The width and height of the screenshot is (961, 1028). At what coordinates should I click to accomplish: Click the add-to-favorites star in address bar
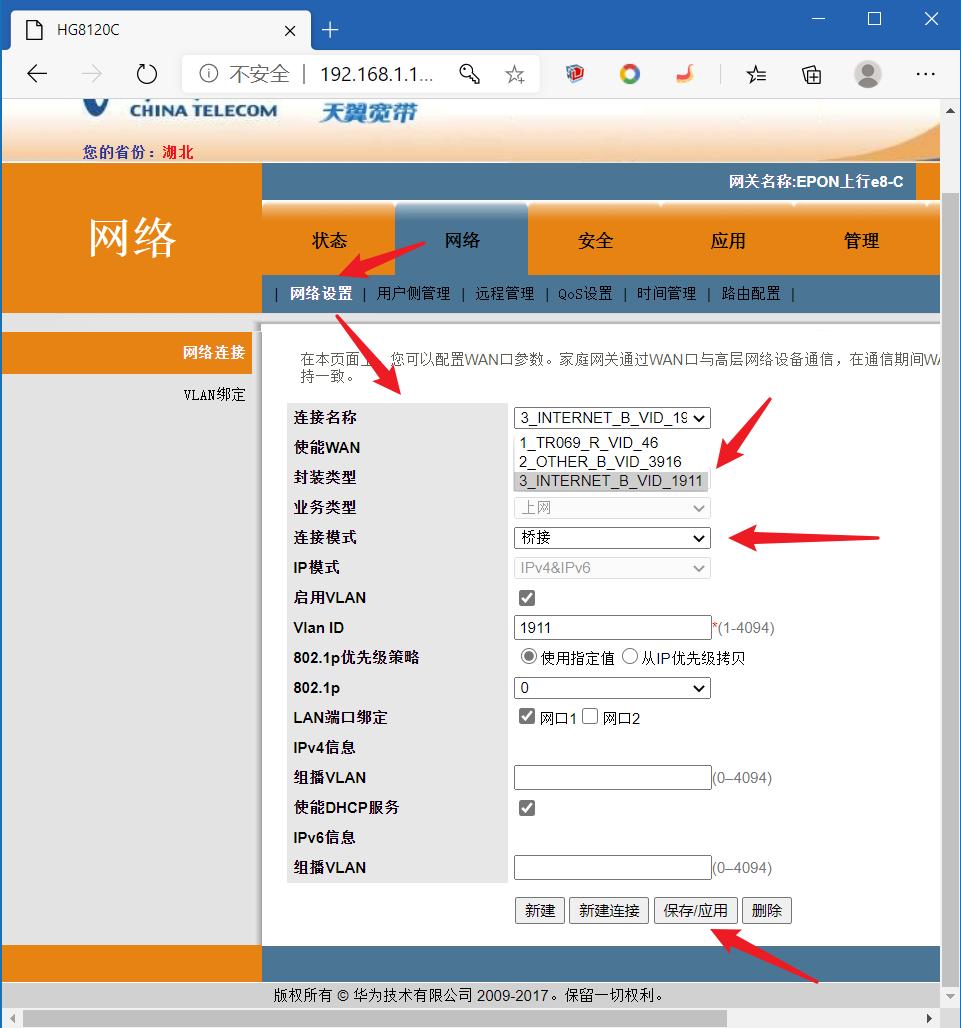coord(514,73)
